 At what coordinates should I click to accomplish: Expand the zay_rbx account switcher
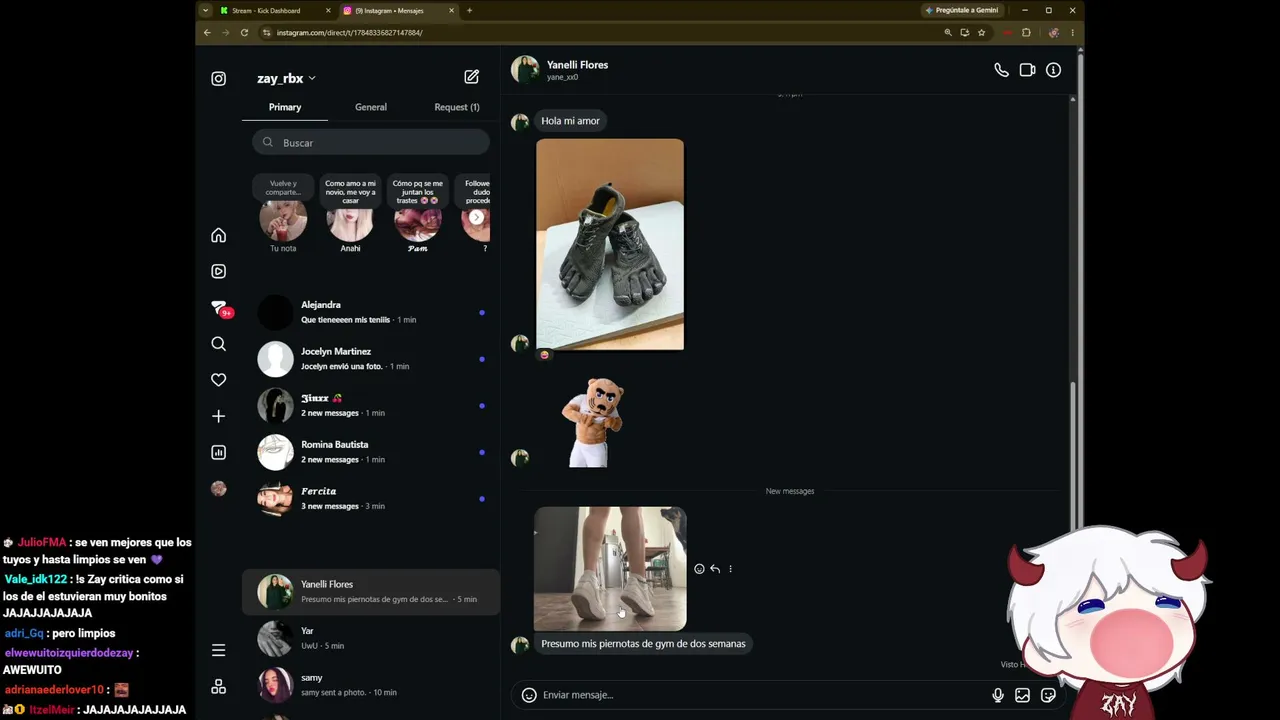286,78
